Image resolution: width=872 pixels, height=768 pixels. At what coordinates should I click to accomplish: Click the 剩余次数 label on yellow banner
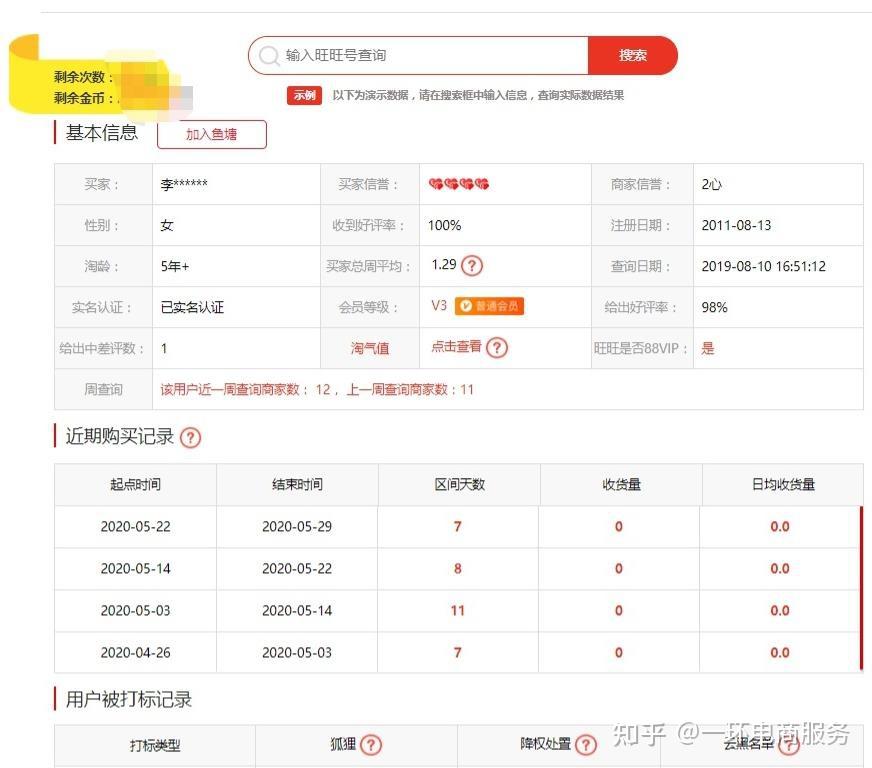pyautogui.click(x=83, y=77)
